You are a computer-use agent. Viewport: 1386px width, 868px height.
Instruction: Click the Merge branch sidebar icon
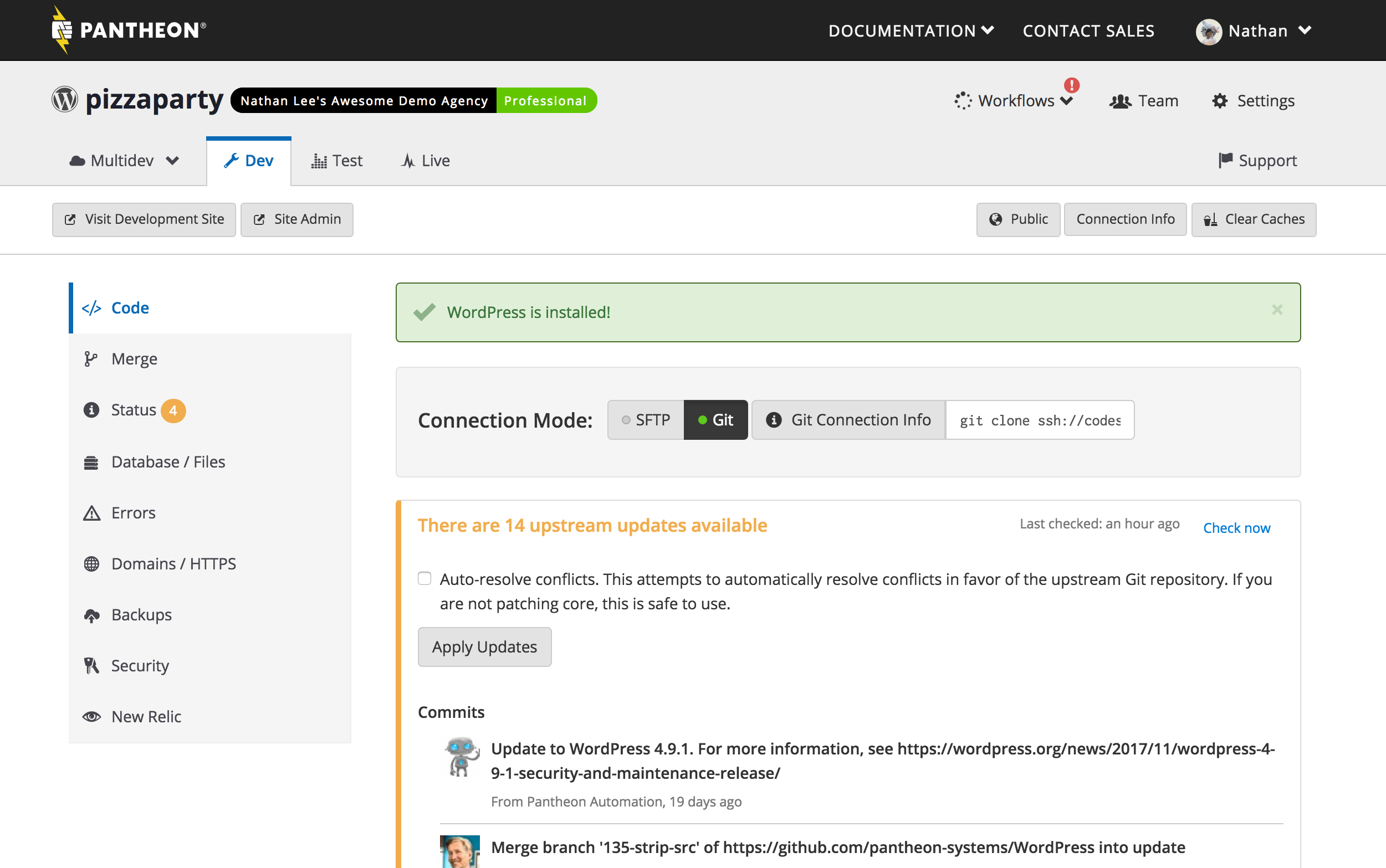(x=91, y=359)
